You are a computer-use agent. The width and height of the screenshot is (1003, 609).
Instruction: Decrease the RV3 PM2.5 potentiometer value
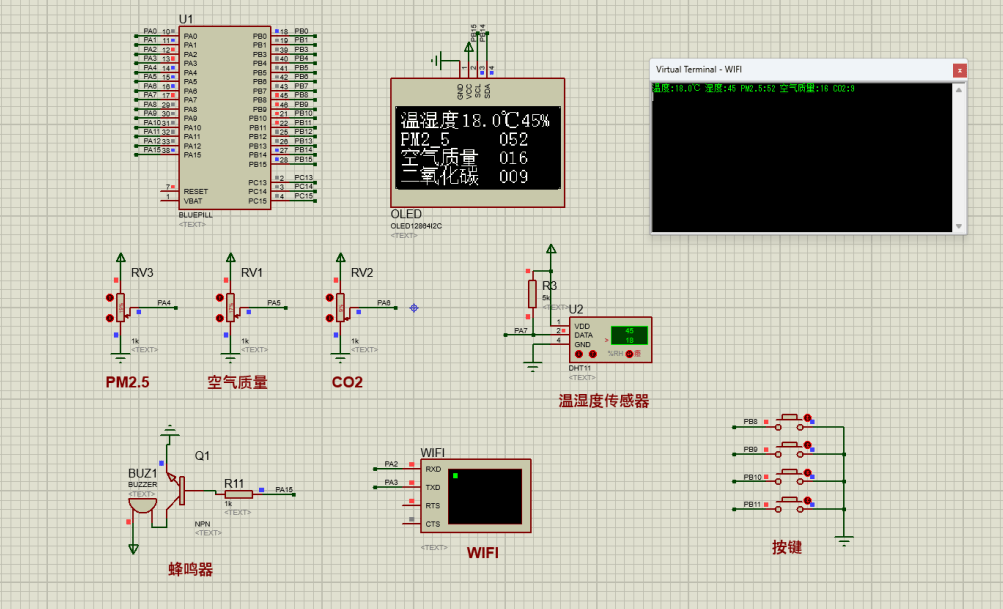(x=110, y=318)
